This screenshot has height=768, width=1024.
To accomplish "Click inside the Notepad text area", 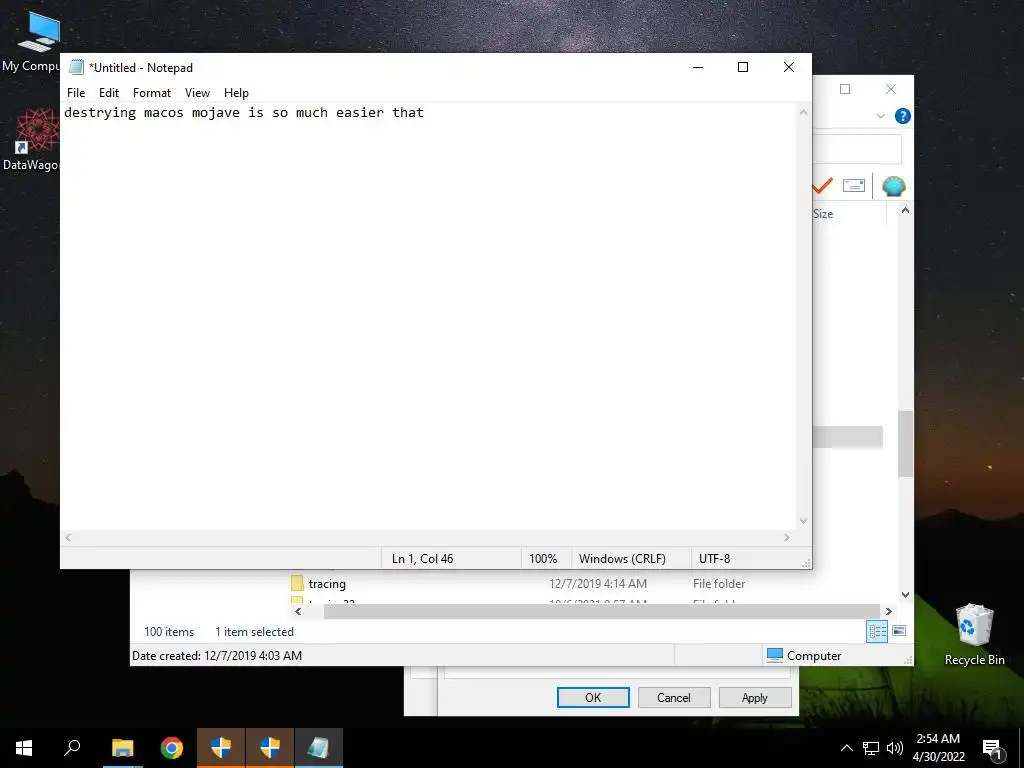I will [x=428, y=317].
